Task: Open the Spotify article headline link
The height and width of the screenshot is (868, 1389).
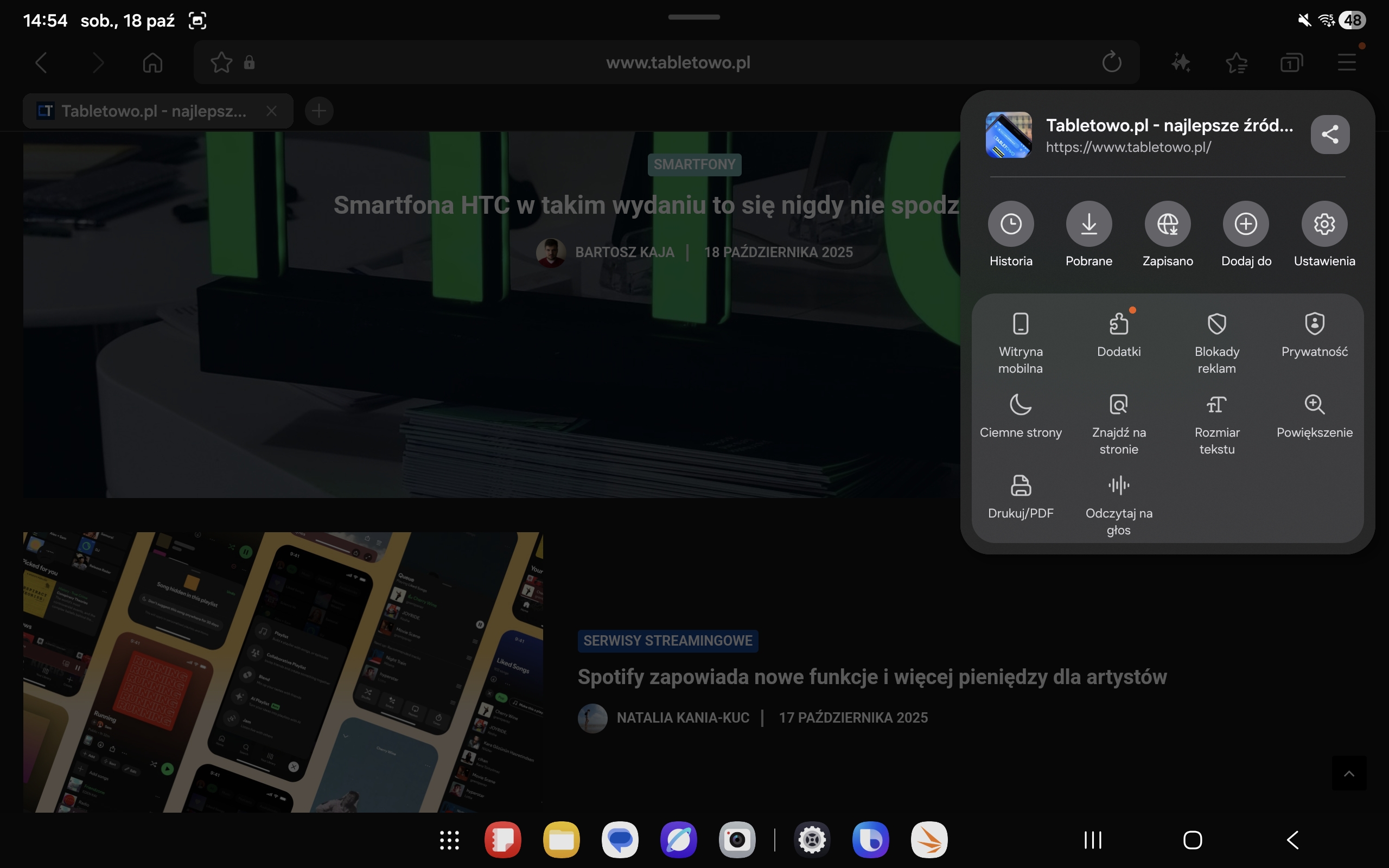Action: (872, 677)
